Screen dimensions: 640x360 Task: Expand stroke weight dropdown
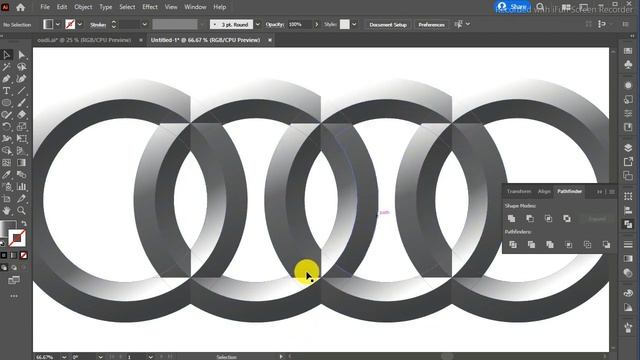click(144, 24)
